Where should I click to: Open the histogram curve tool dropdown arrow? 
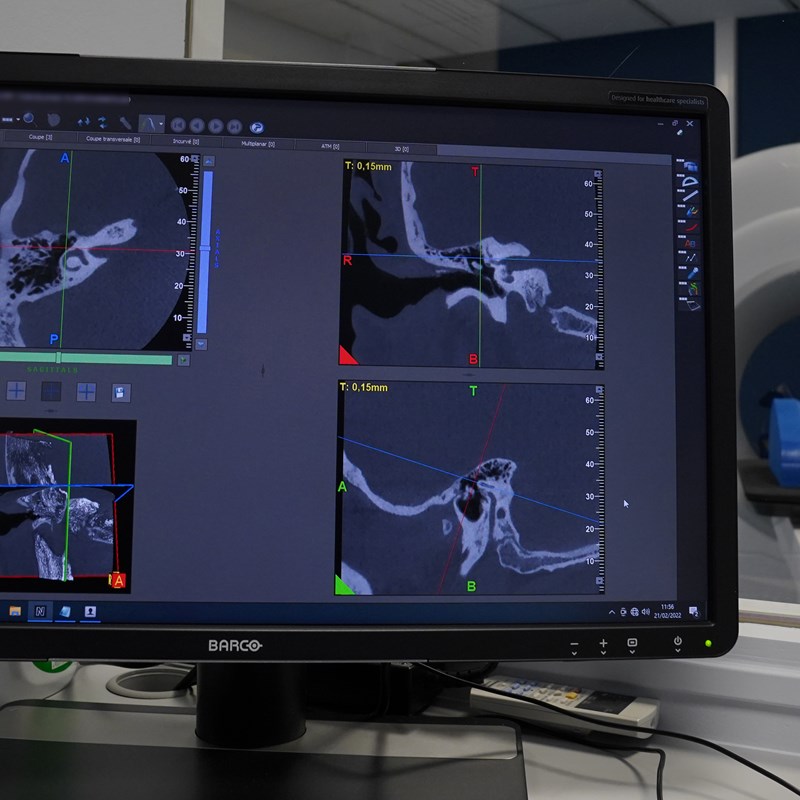tap(161, 125)
